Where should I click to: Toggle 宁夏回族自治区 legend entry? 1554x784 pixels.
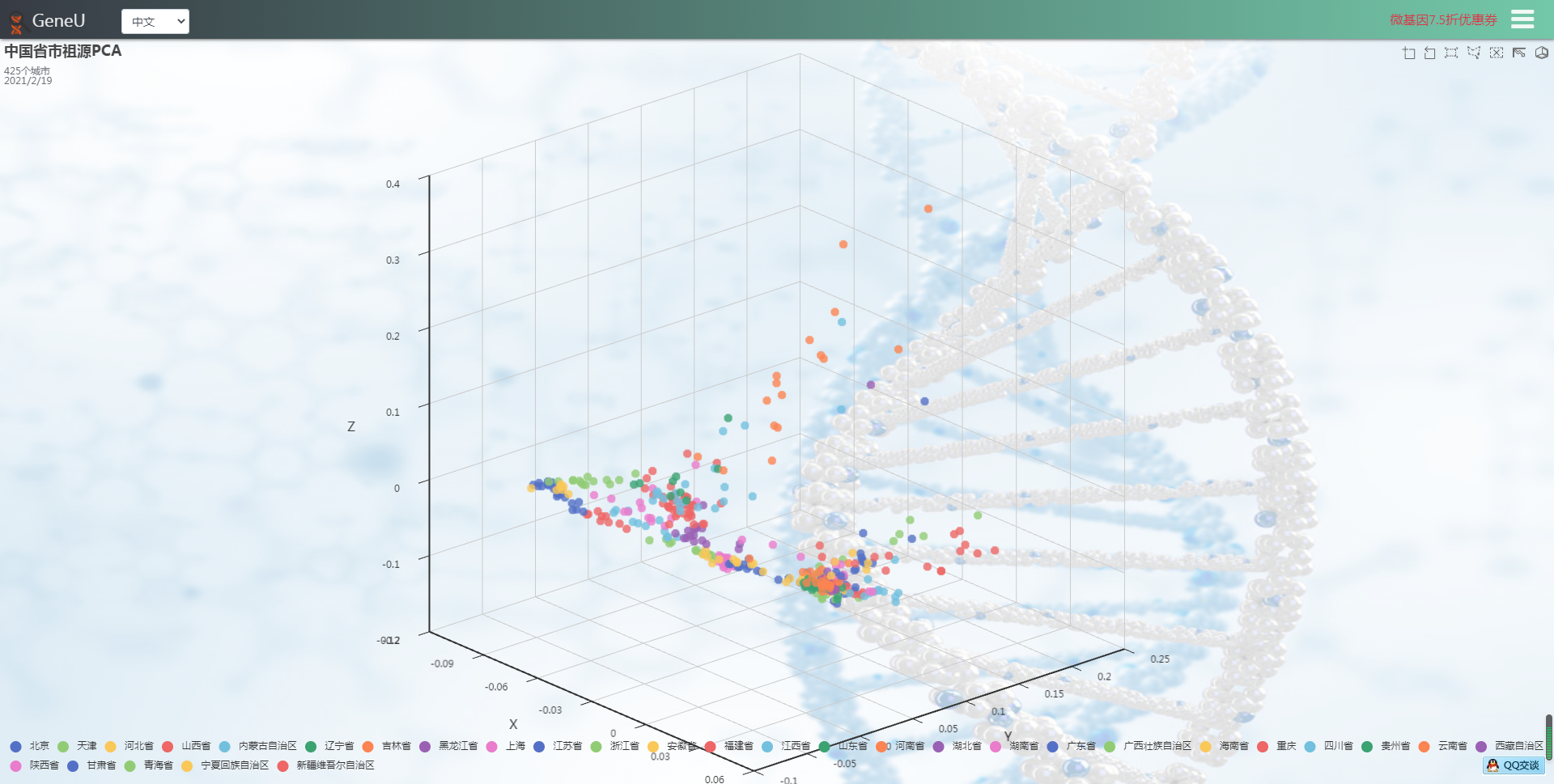(x=225, y=765)
